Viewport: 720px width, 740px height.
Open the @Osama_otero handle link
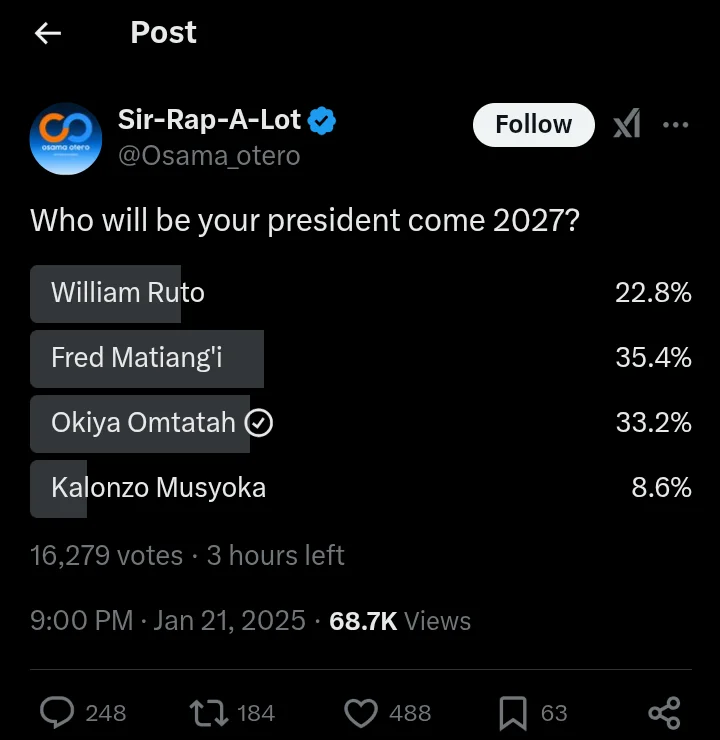click(x=209, y=156)
